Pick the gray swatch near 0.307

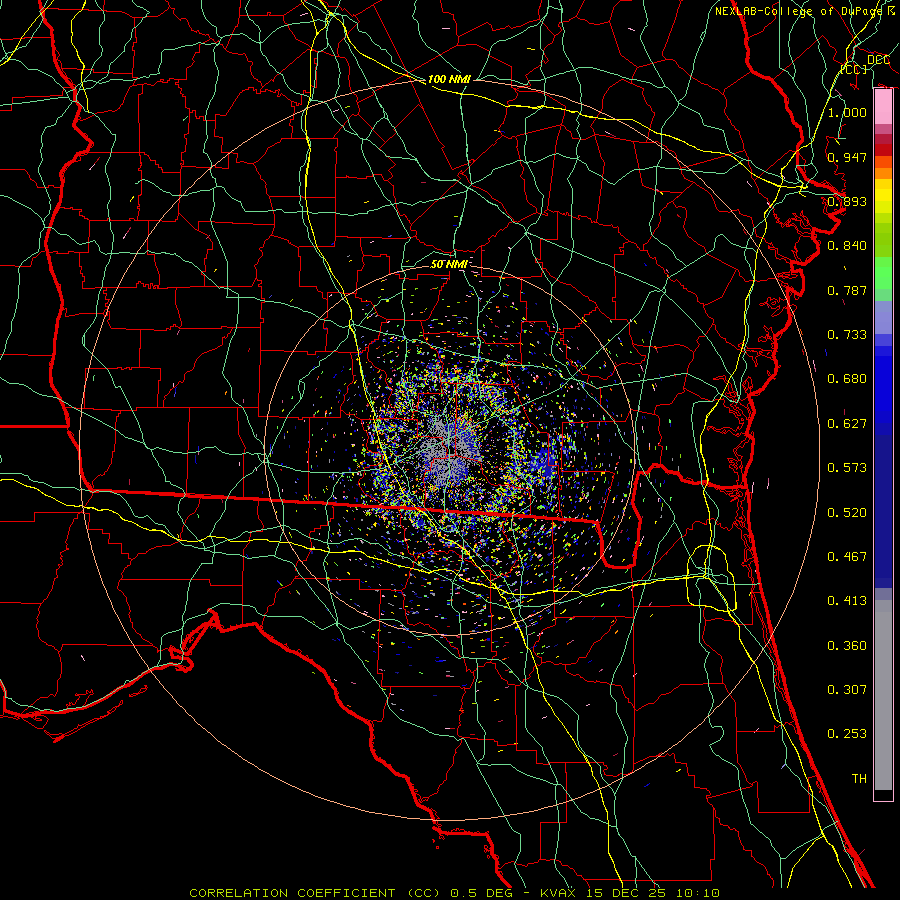[883, 695]
